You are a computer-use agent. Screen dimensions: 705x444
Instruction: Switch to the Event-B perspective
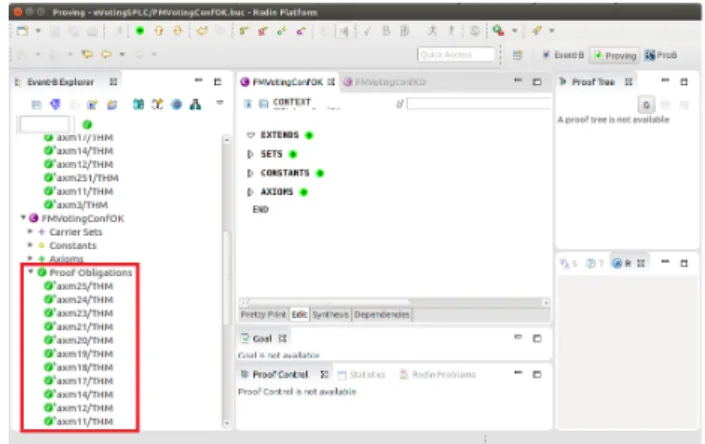tap(563, 55)
